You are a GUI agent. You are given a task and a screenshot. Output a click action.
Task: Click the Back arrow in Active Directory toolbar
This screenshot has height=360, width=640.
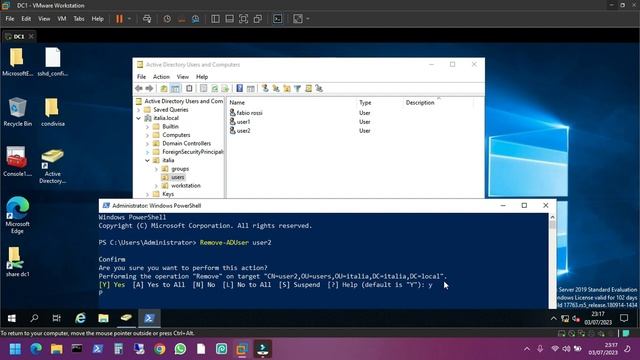click(139, 88)
